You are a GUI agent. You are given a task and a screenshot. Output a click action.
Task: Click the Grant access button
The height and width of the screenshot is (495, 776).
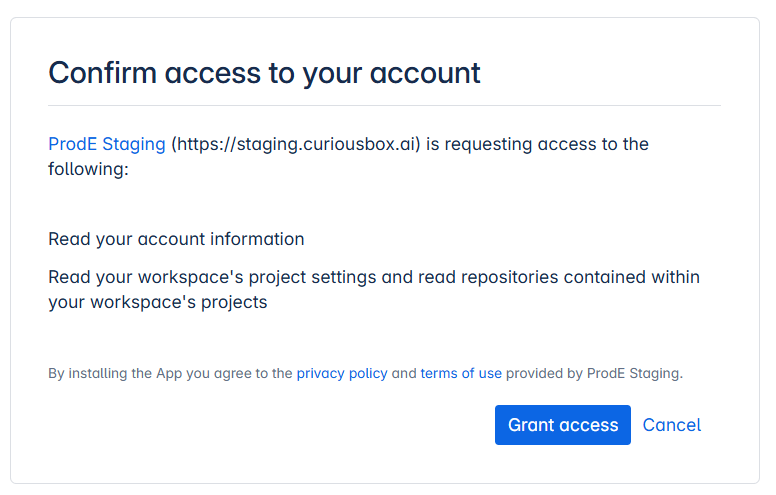[x=563, y=425]
